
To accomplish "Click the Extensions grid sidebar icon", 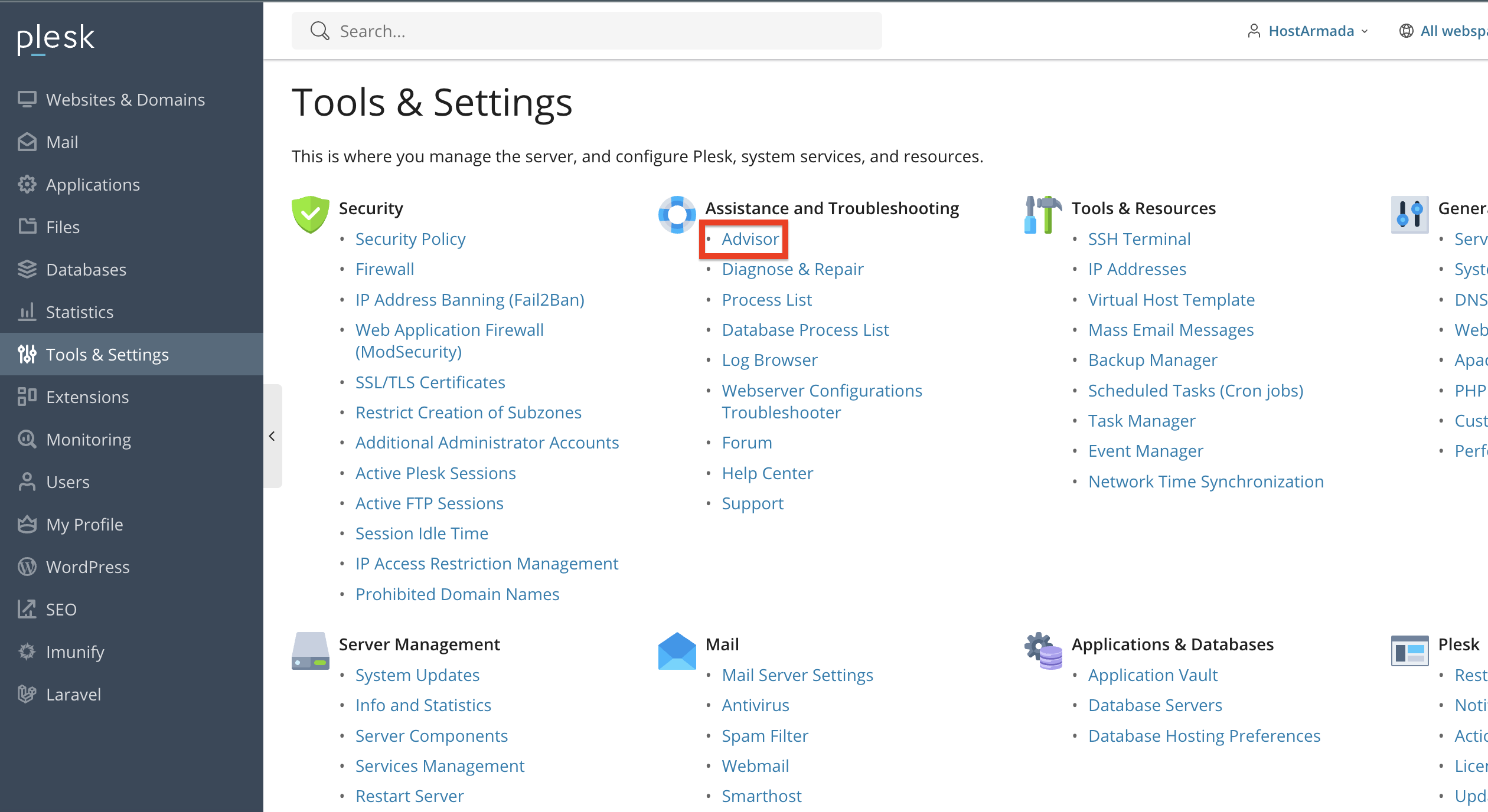I will 27,397.
